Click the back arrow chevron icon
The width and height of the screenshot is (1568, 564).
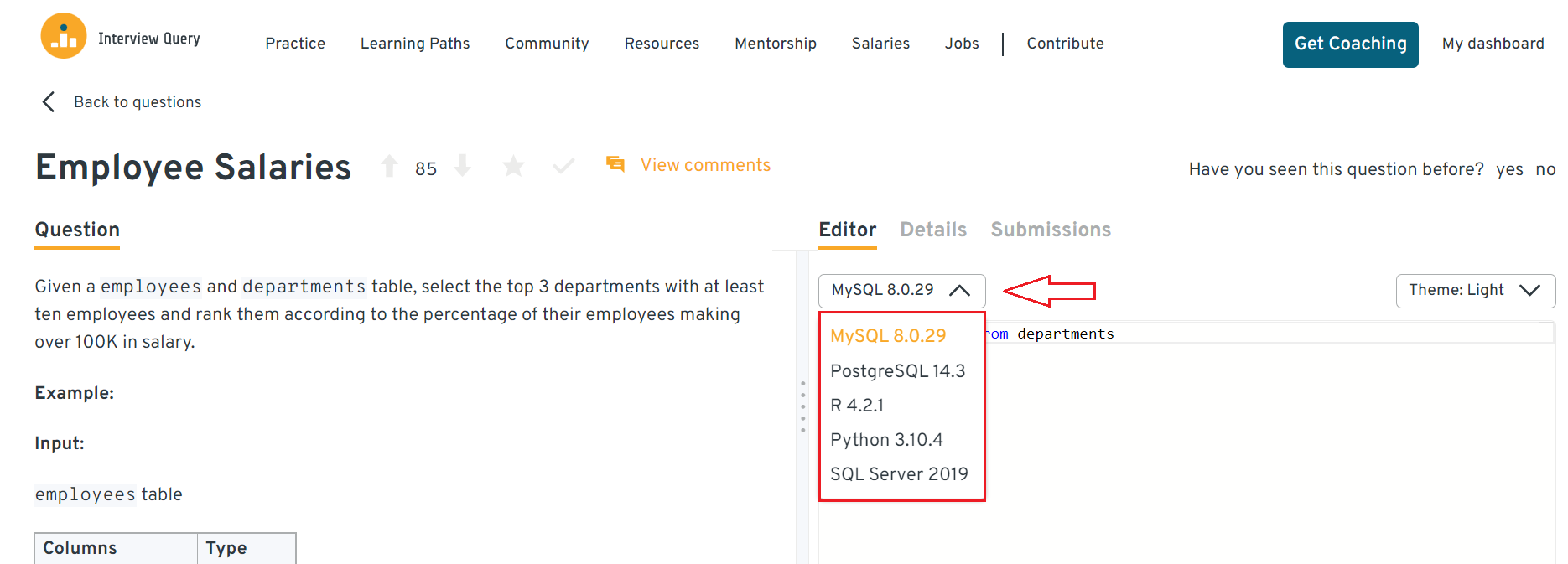point(49,102)
